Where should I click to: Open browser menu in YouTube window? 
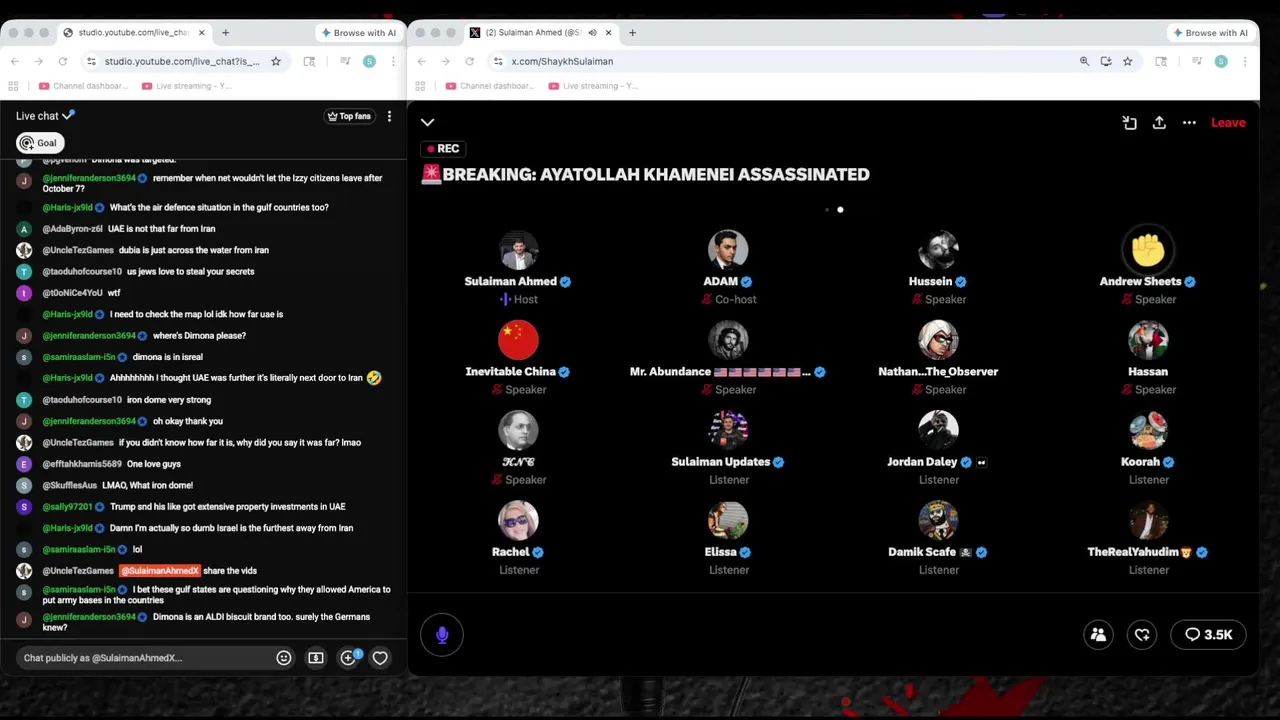tap(393, 61)
